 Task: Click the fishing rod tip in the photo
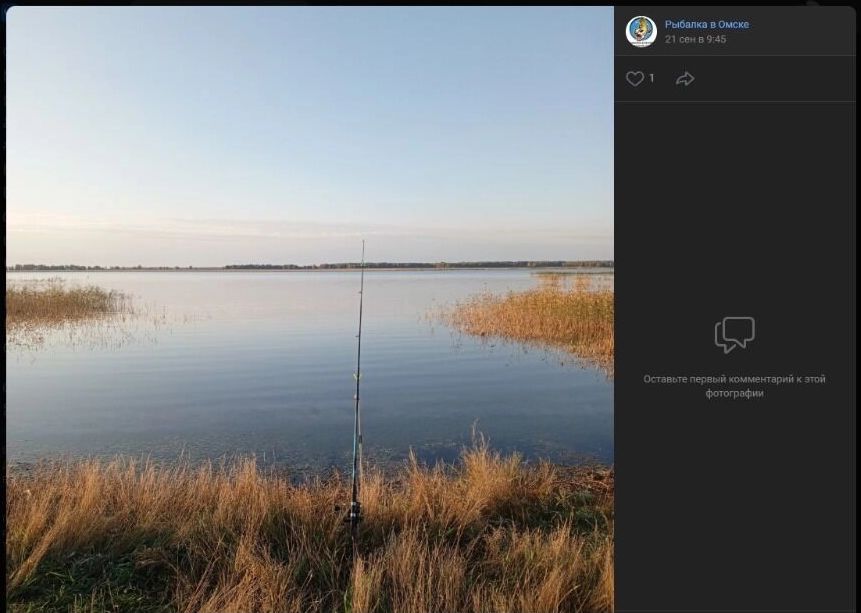pos(363,244)
